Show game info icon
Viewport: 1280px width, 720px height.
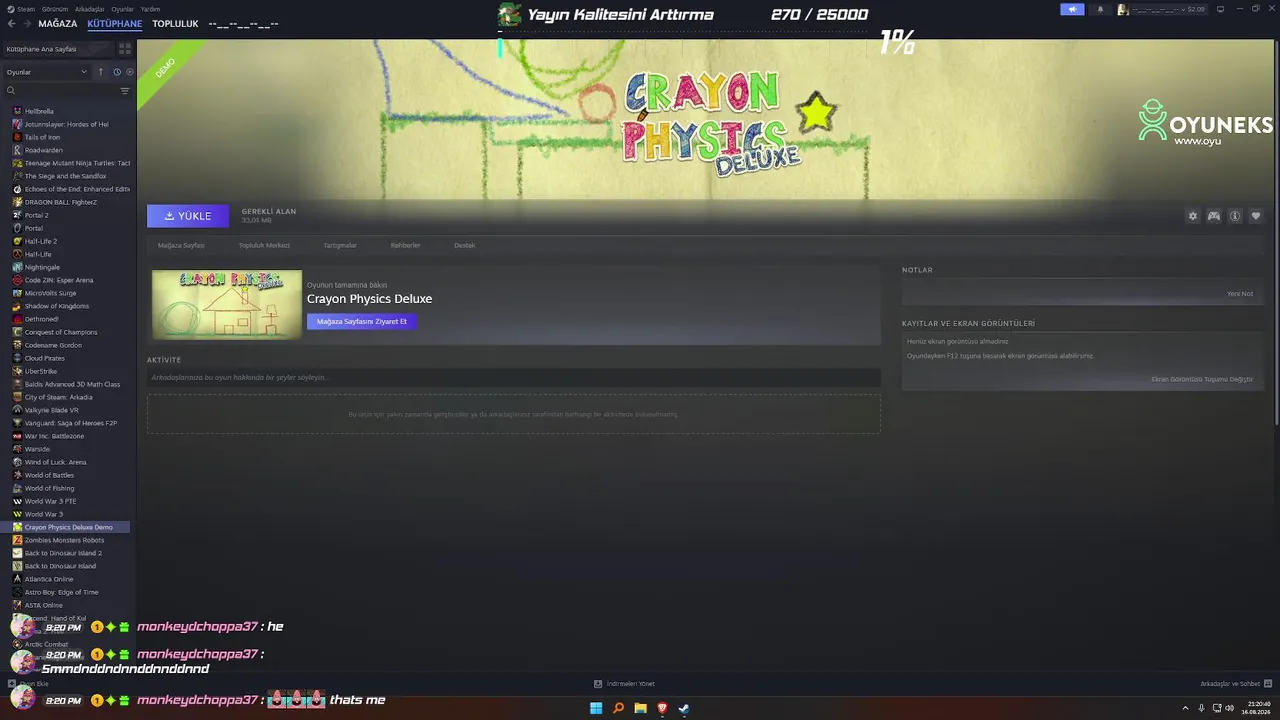click(x=1235, y=216)
